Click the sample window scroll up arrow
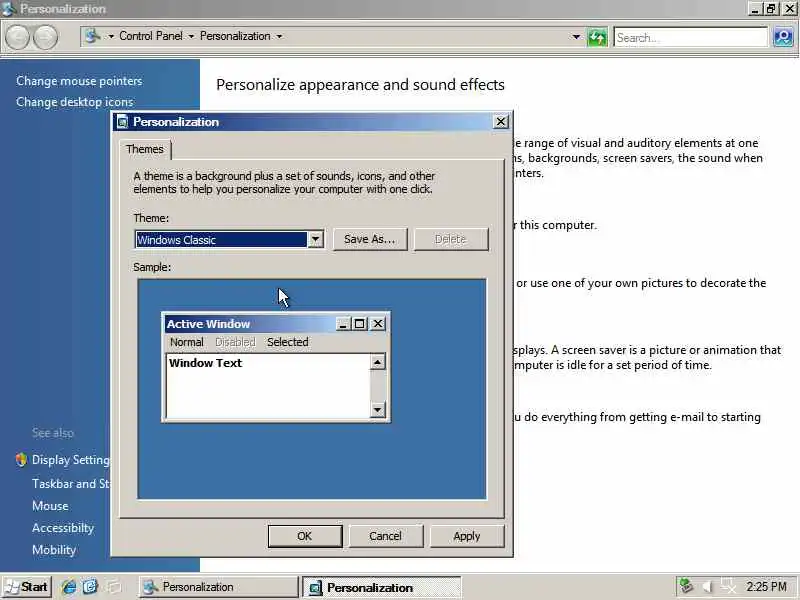The width and height of the screenshot is (800, 600). [x=377, y=362]
